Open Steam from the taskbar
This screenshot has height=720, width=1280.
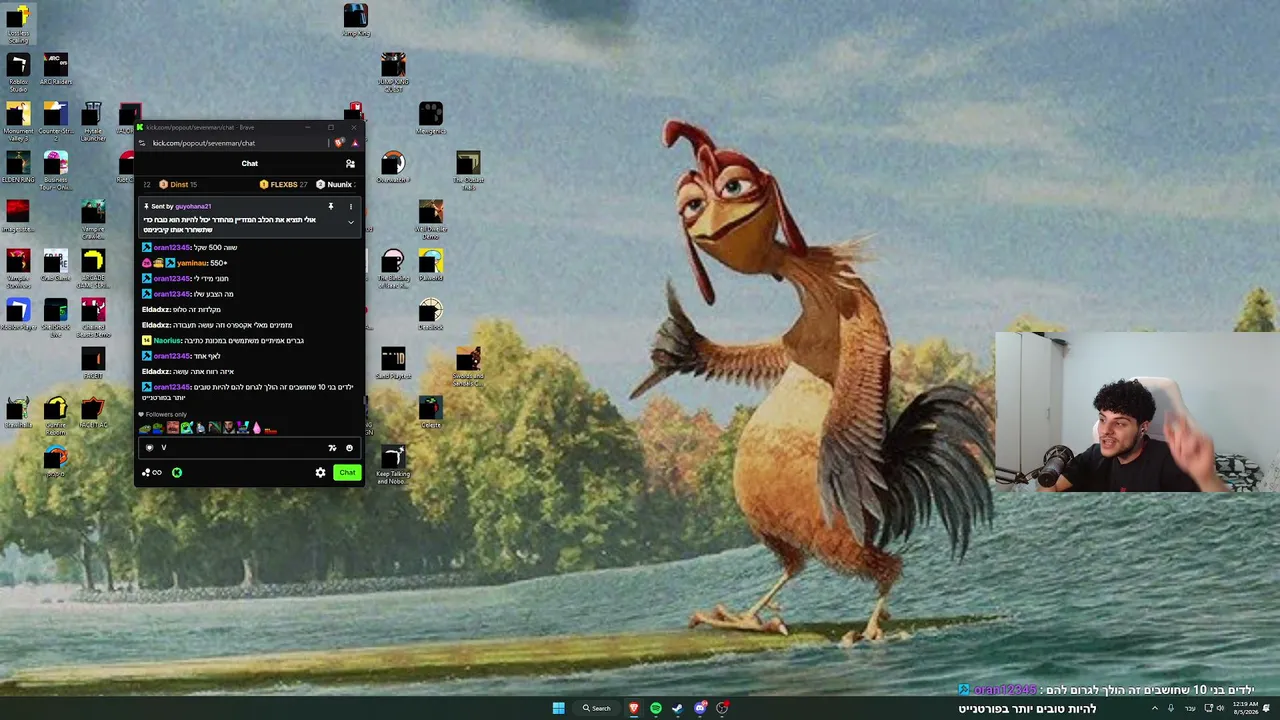click(677, 708)
